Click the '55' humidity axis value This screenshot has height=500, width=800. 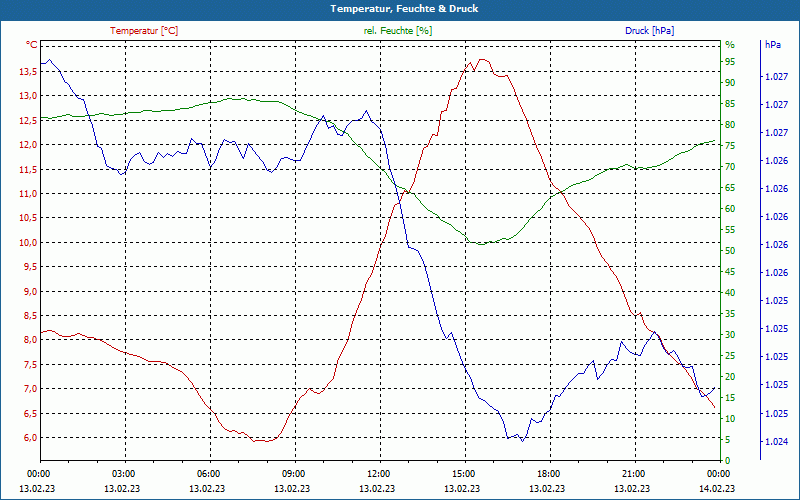[x=730, y=230]
